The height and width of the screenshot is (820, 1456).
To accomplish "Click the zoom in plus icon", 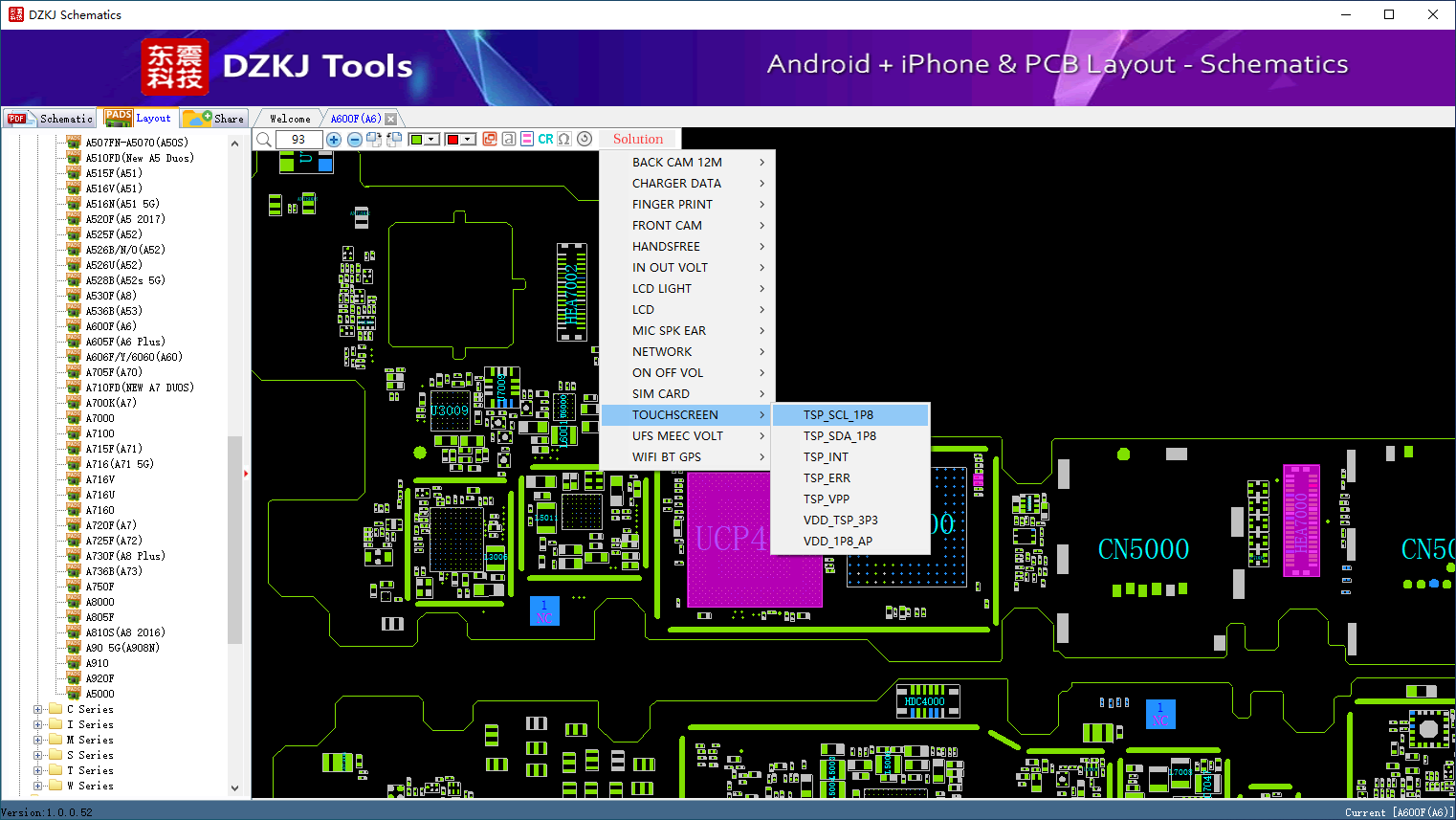I will [334, 140].
